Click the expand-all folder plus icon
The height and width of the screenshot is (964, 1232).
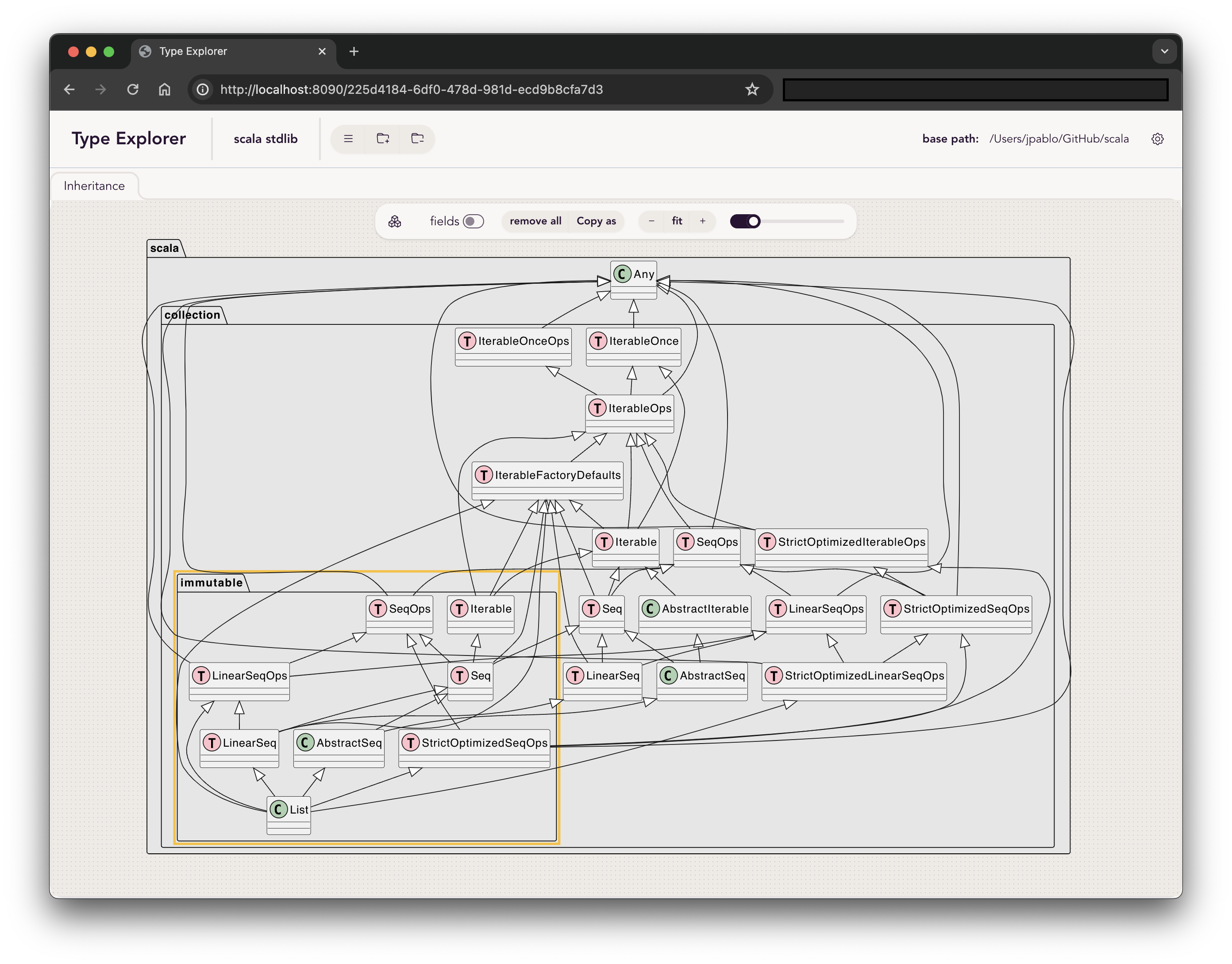coord(383,139)
